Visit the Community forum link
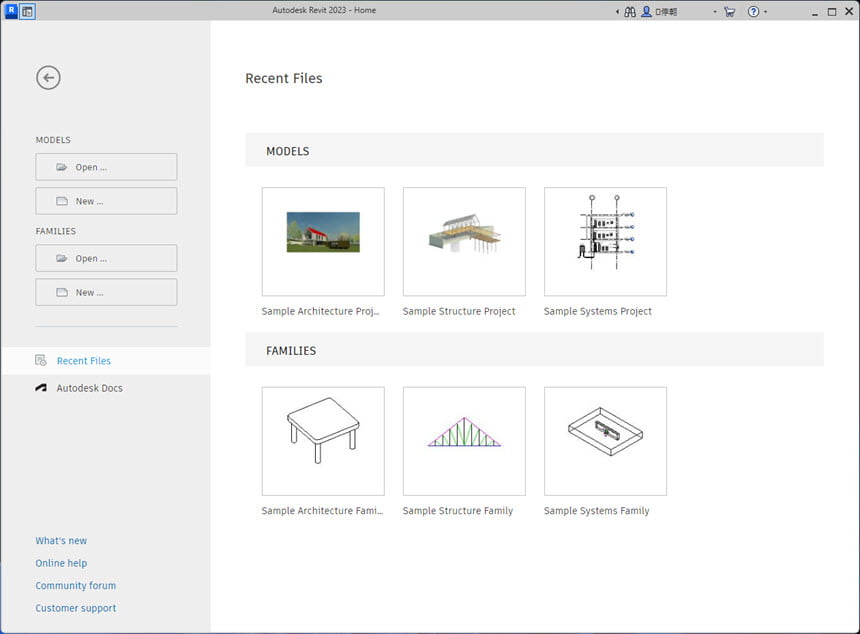Image resolution: width=860 pixels, height=634 pixels. 76,585
